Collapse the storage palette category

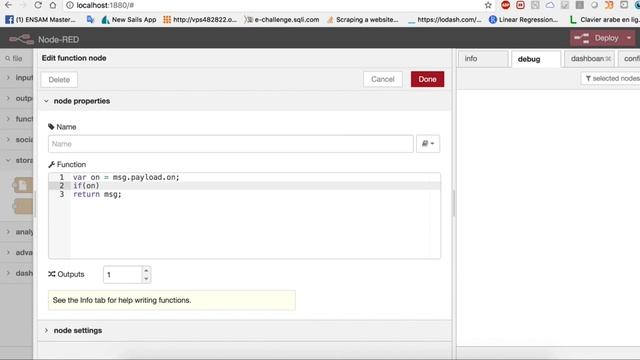pyautogui.click(x=17, y=160)
